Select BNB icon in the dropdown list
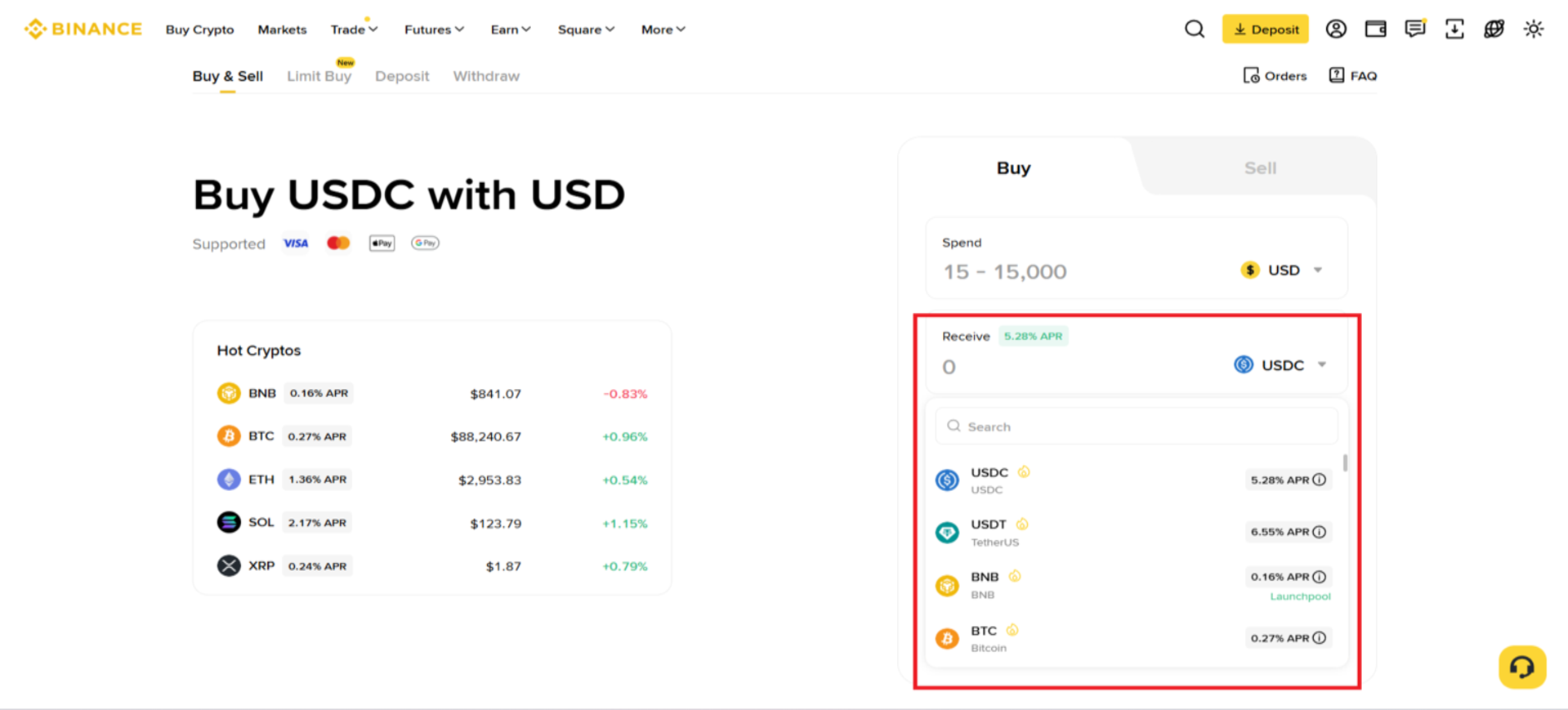Screen dimensions: 1568x710 947,585
